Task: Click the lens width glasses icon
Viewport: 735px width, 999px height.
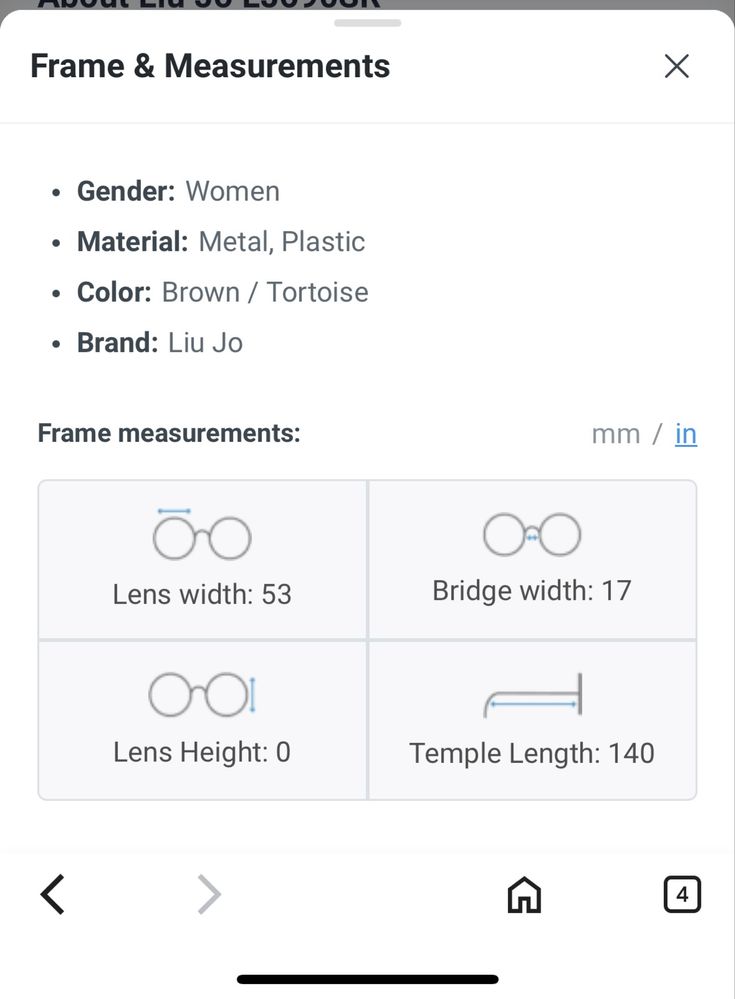Action: [202, 535]
